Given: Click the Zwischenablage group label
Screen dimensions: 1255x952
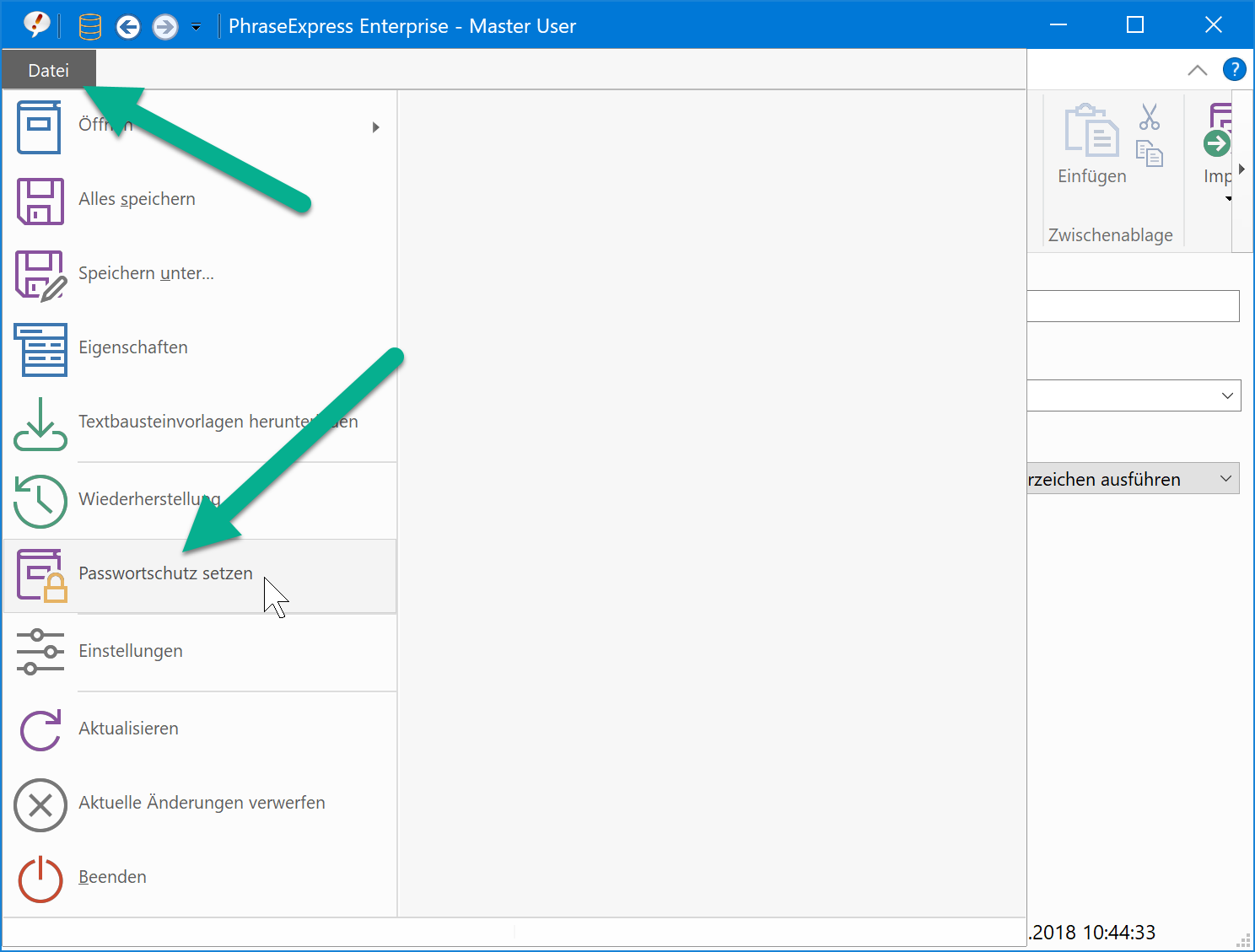Looking at the screenshot, I should point(1111,235).
